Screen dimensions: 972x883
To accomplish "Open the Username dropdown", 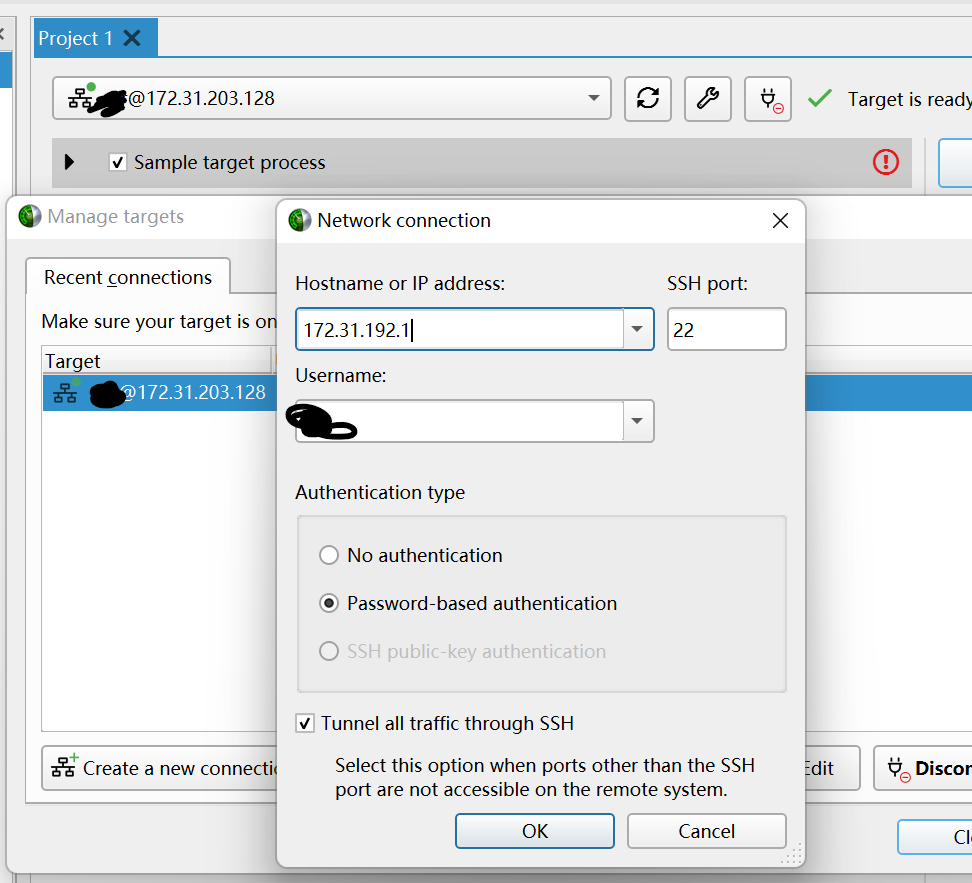I will tap(637, 421).
